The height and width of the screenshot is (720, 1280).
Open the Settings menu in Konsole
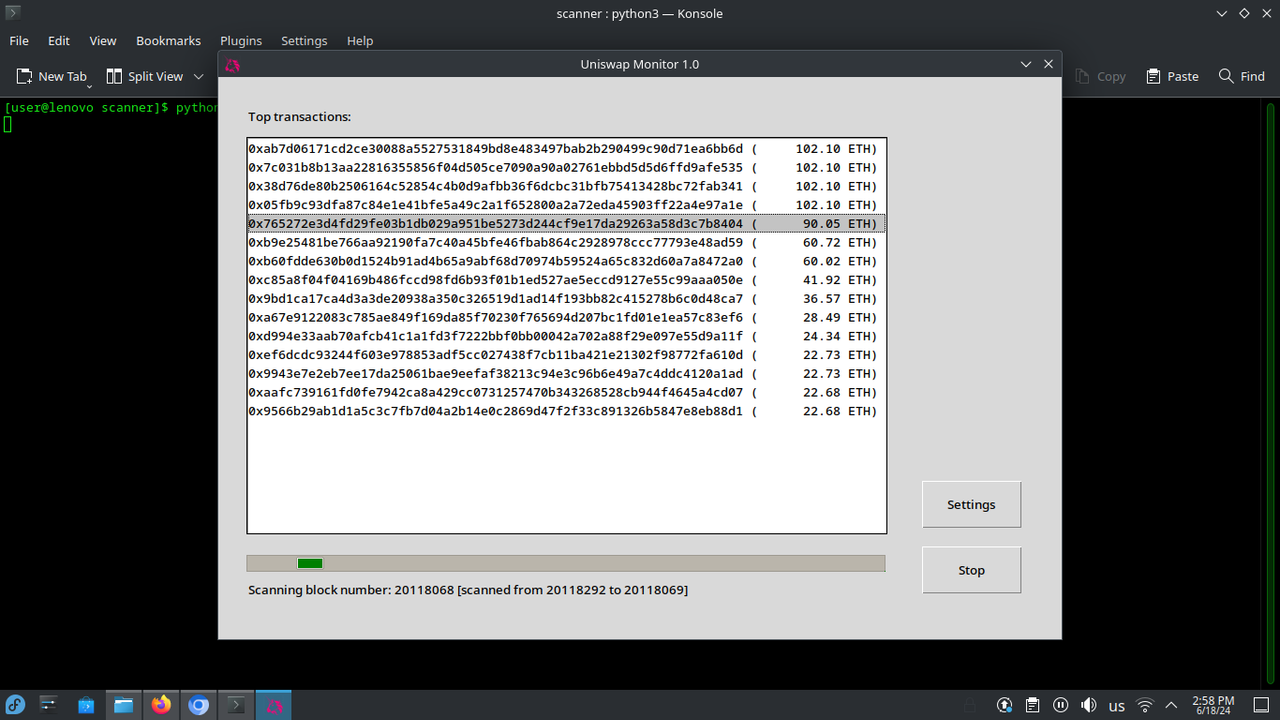304,41
